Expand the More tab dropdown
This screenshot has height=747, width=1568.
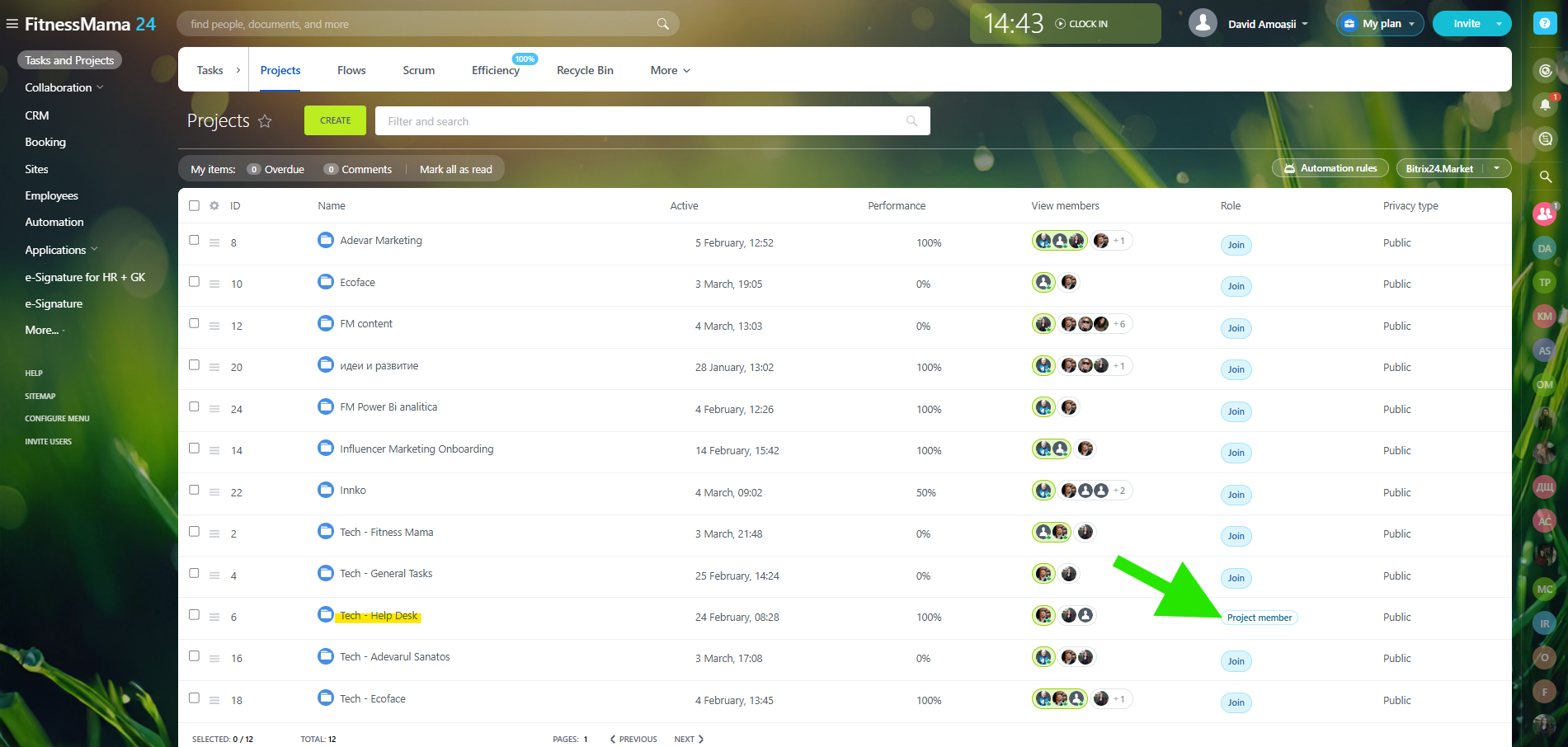click(670, 70)
